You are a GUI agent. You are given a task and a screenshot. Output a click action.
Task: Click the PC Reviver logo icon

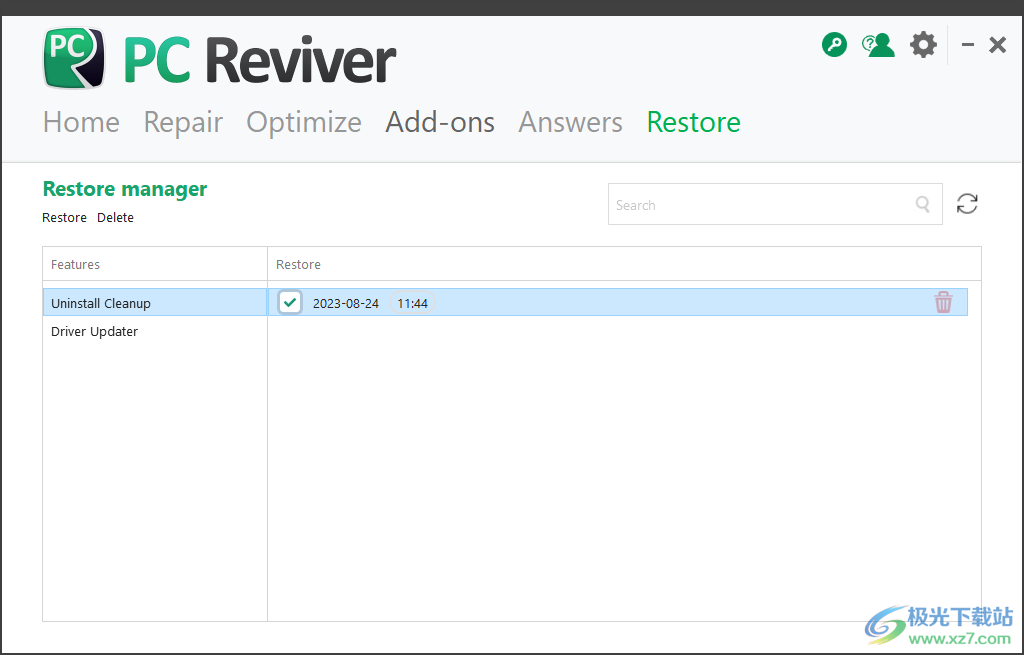point(74,58)
